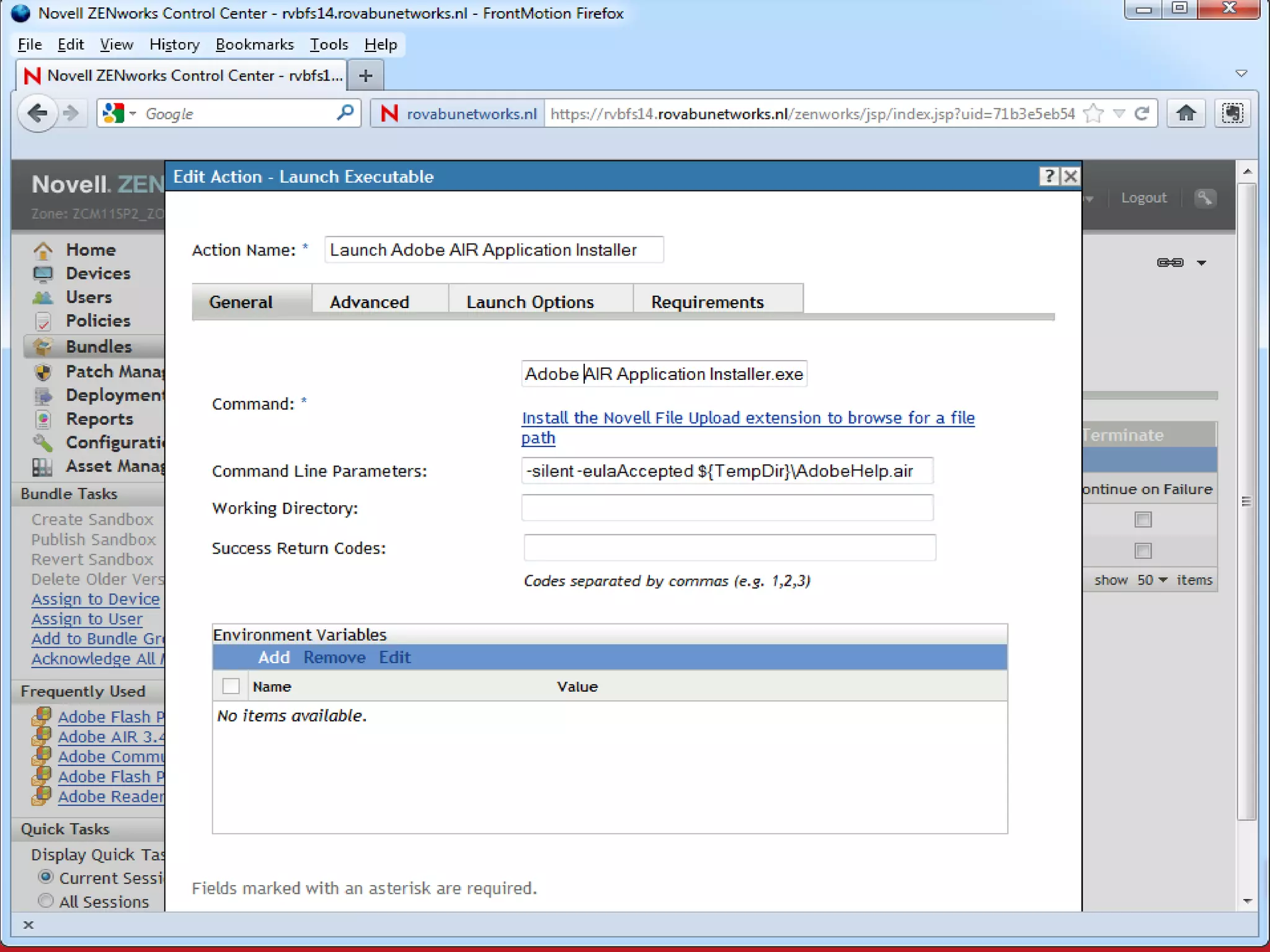The height and width of the screenshot is (952, 1270).
Task: Click the Action Name input field
Action: tap(494, 250)
